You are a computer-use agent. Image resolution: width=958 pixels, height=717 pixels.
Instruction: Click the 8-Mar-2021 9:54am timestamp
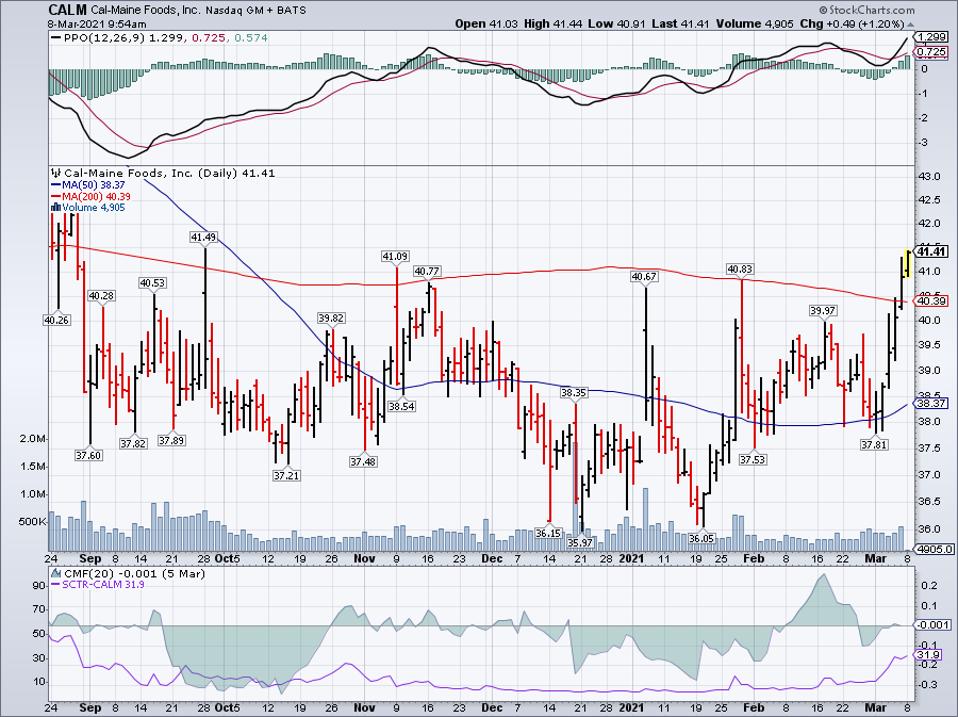click(97, 24)
